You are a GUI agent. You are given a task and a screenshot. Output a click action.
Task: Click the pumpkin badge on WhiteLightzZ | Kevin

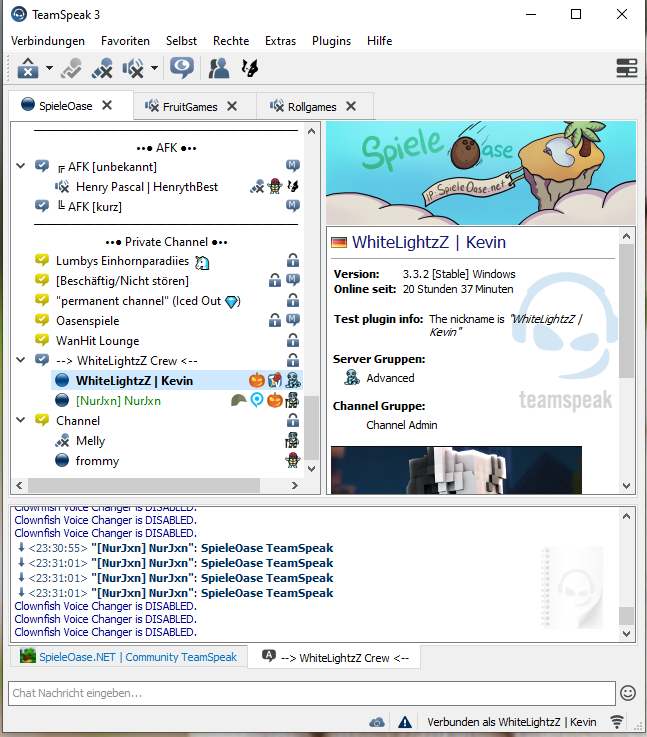[x=257, y=380]
